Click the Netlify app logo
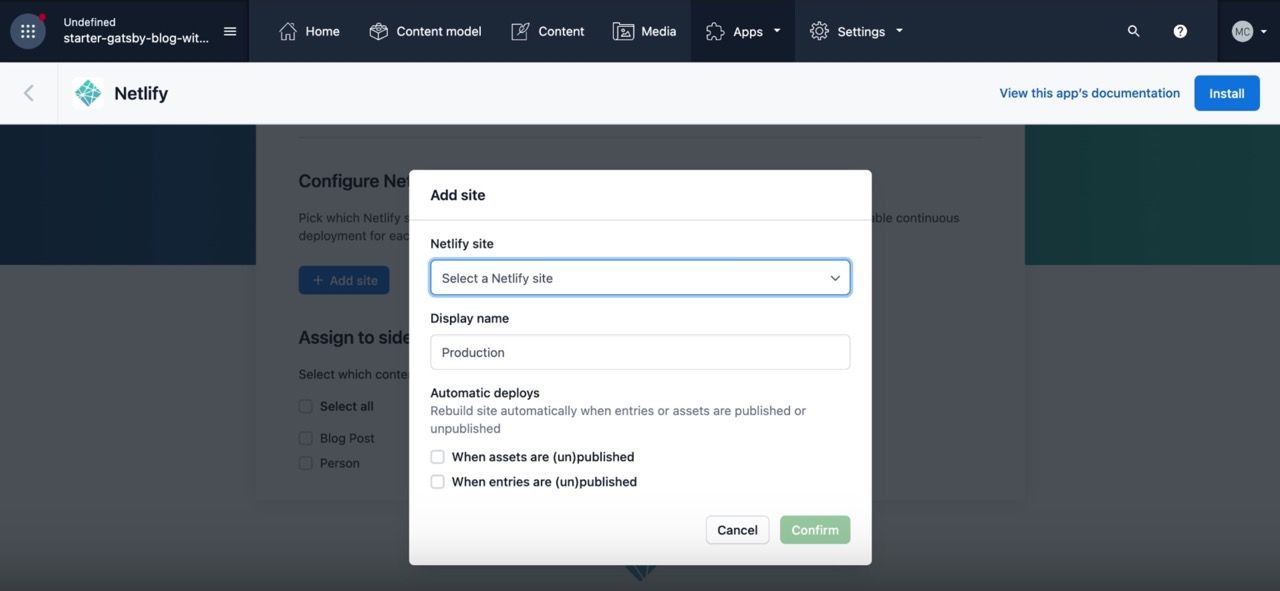This screenshot has width=1280, height=591. coord(88,93)
